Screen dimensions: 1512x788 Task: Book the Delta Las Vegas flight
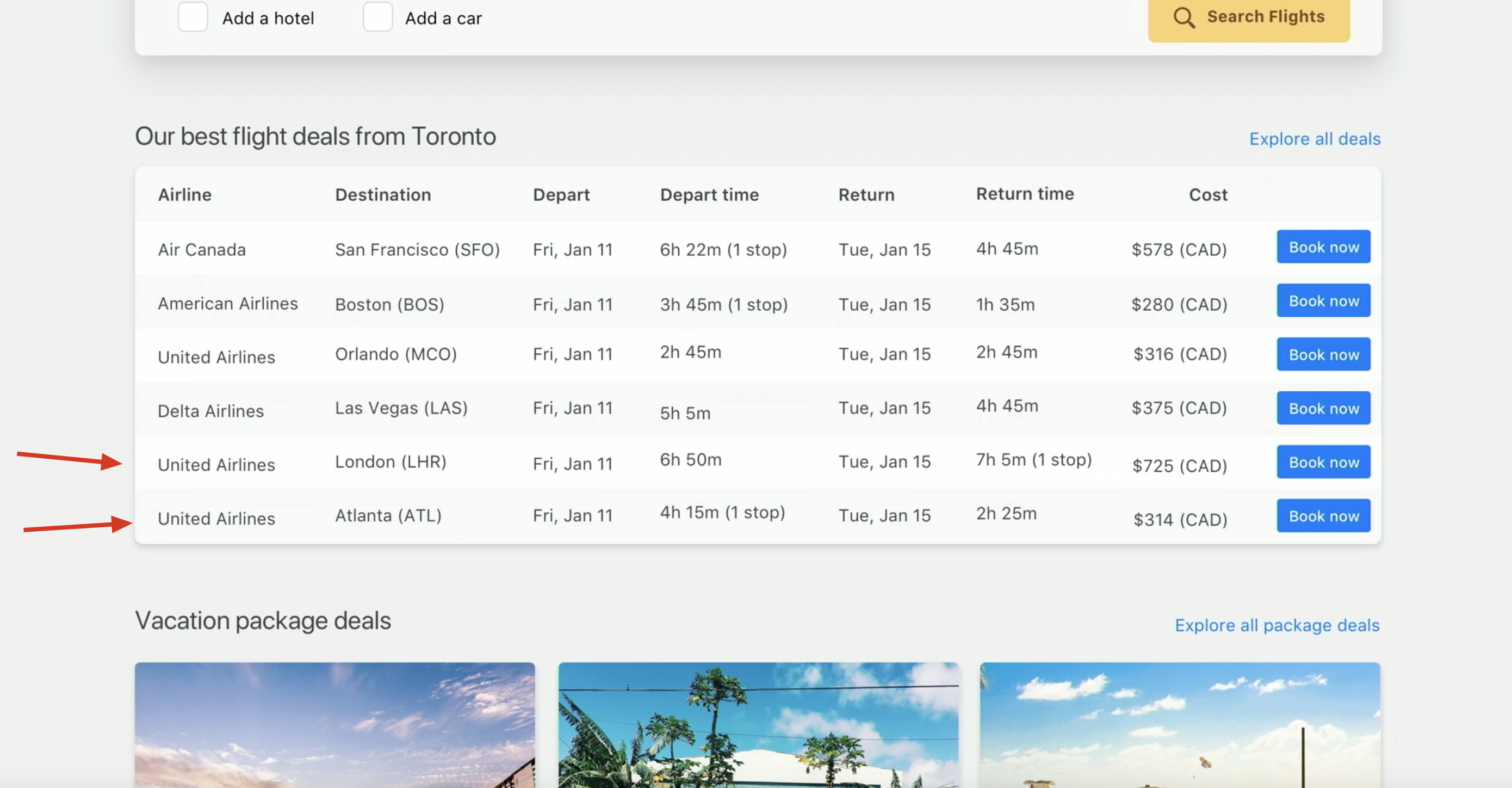[x=1323, y=409]
